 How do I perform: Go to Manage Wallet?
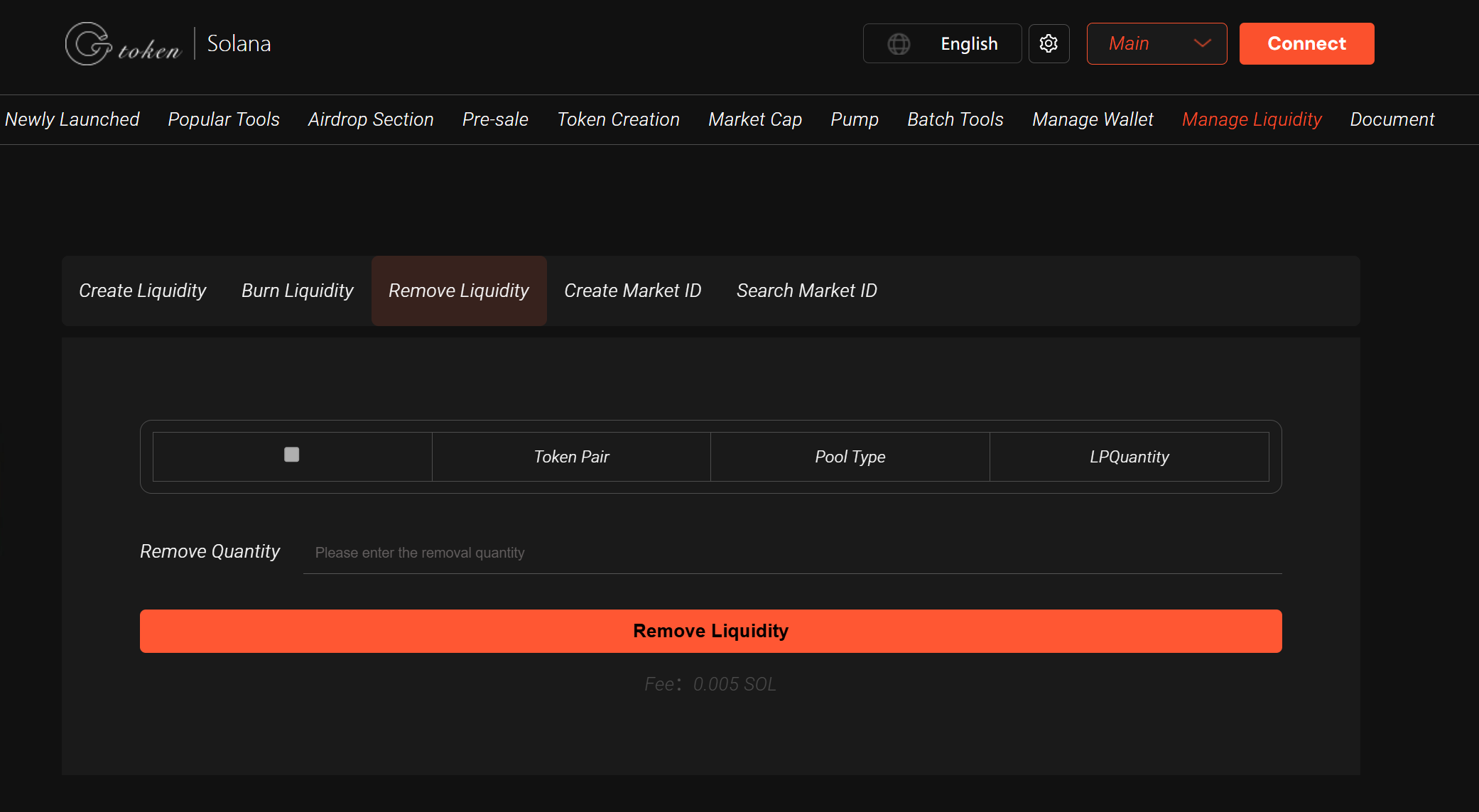1093,119
